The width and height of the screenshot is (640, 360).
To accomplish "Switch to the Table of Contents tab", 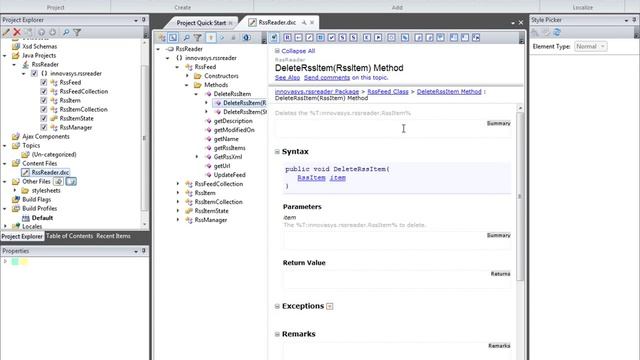I will pyautogui.click(x=69, y=236).
